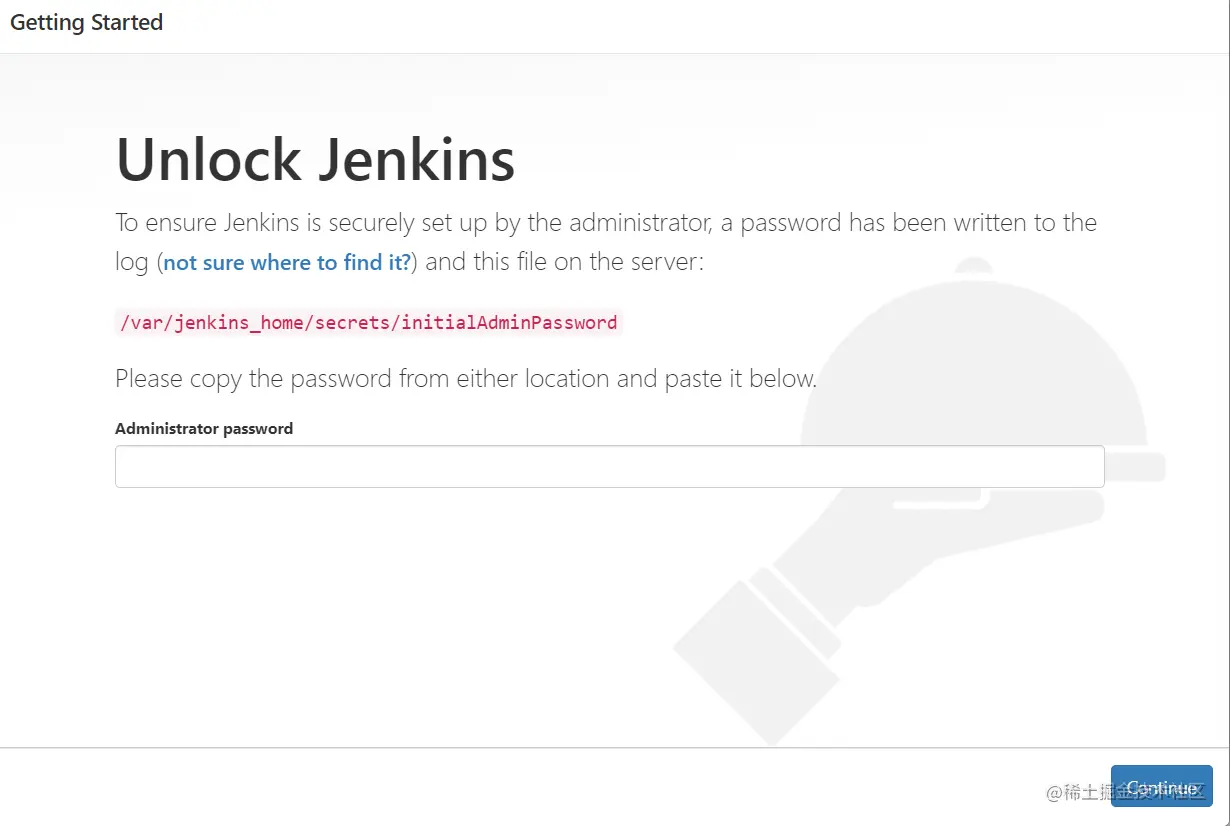Click the Administrator password label

click(204, 429)
